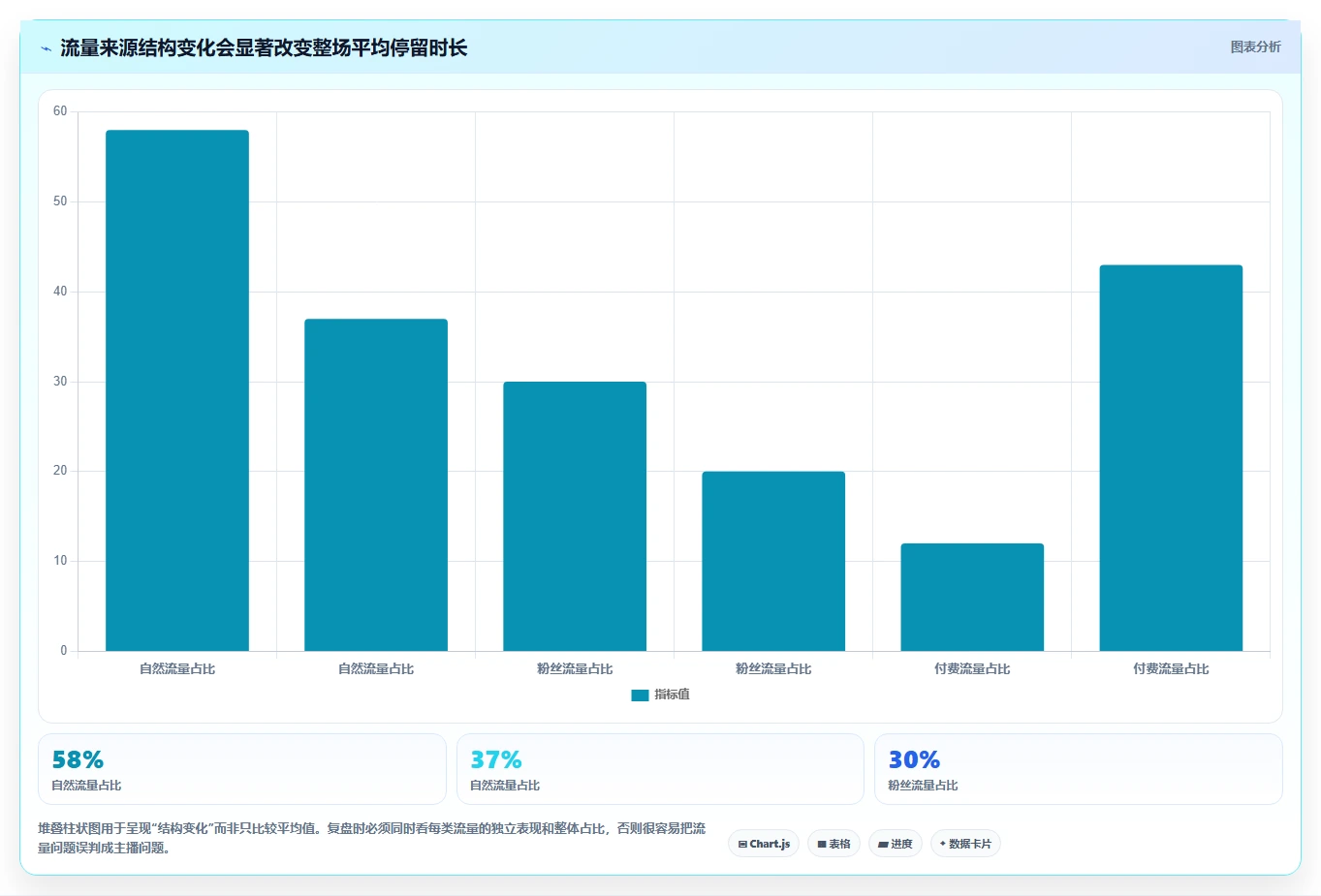Click the bar with value 37
1321x896 pixels.
376,484
